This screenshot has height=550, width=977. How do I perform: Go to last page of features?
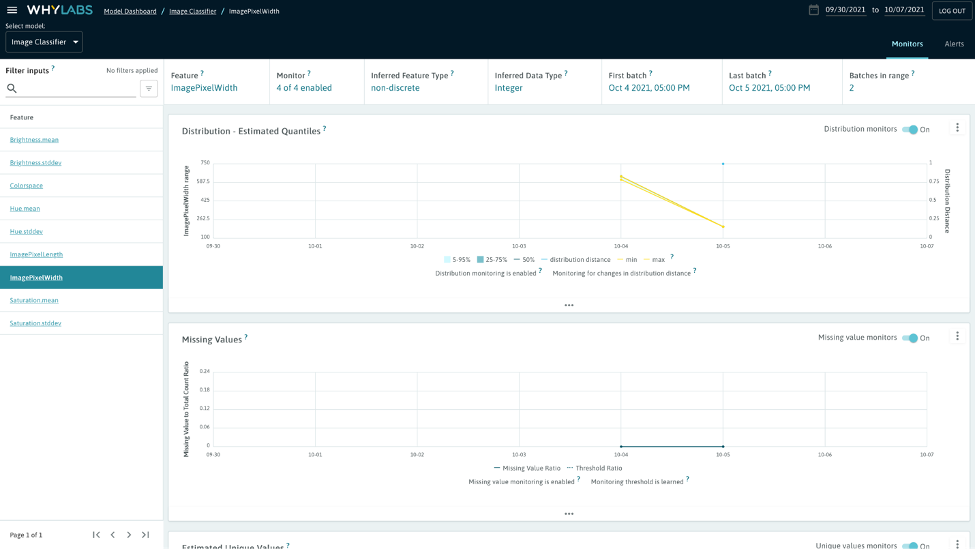click(x=145, y=535)
